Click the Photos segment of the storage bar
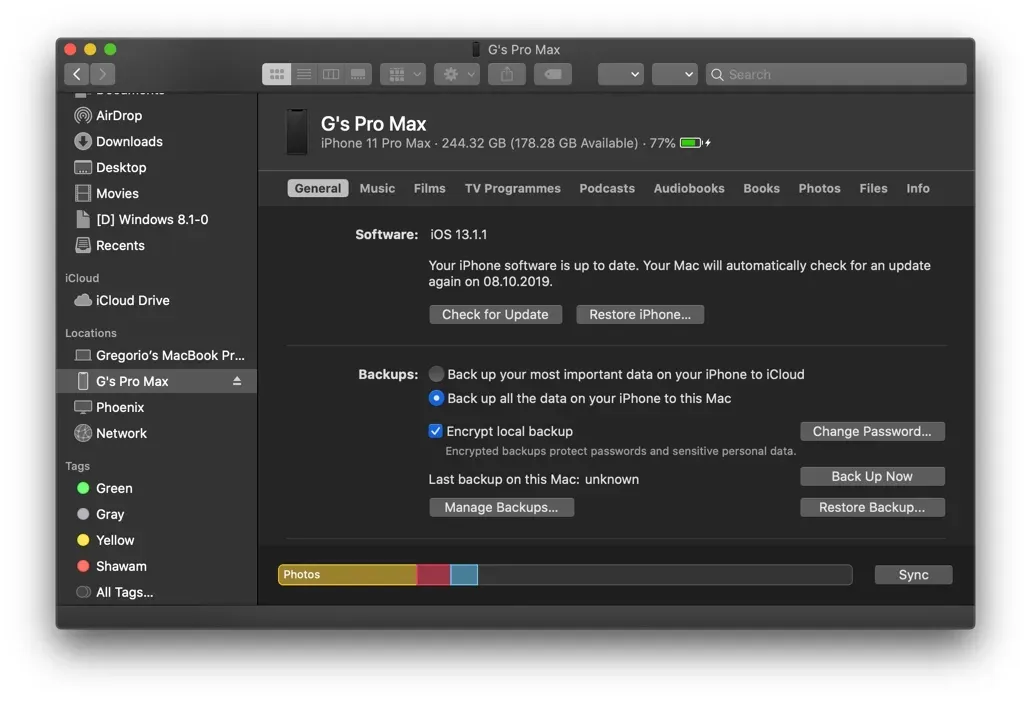Image resolution: width=1031 pixels, height=703 pixels. coord(345,574)
